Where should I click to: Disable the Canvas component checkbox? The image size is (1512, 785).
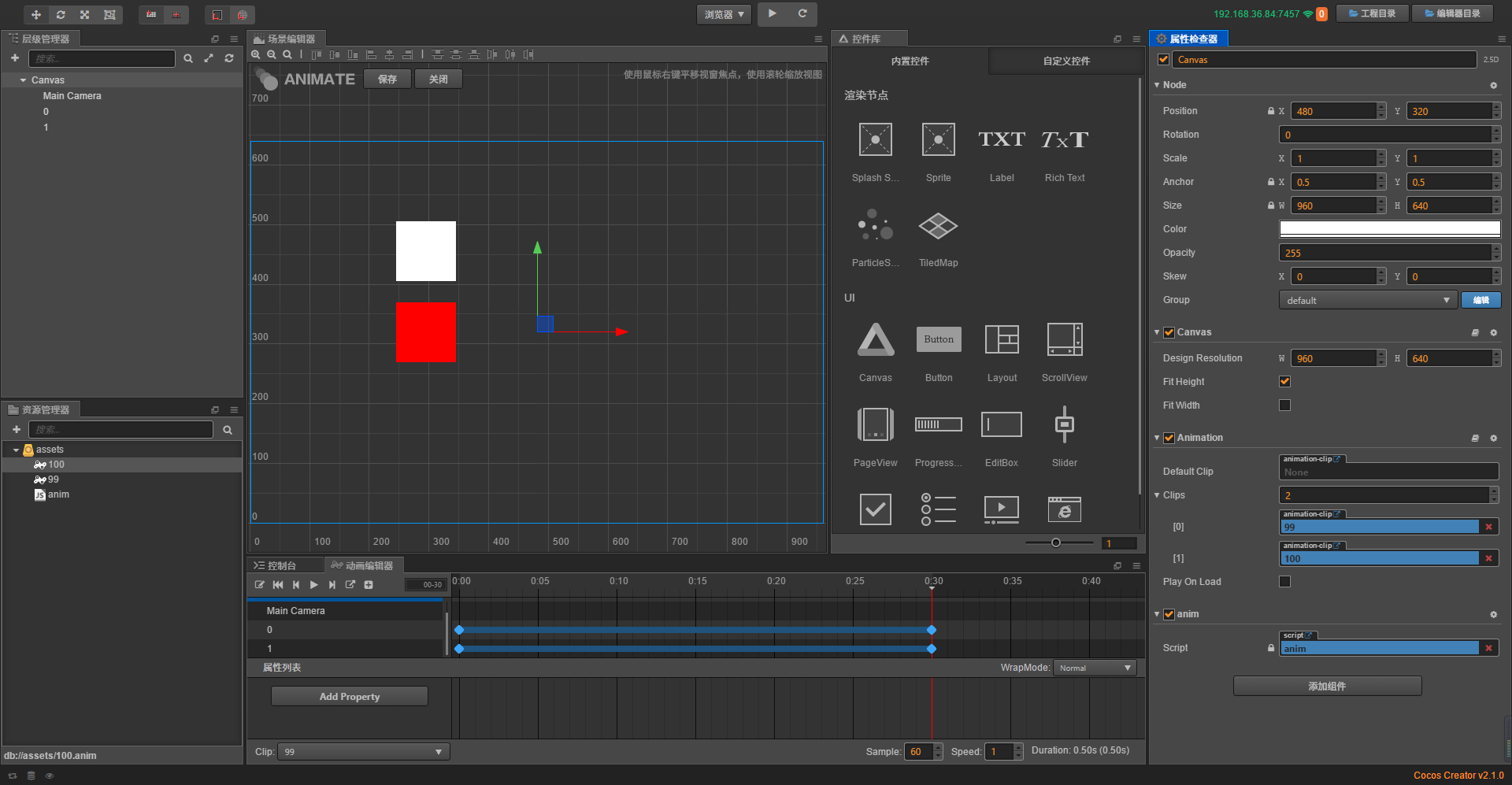coord(1169,332)
